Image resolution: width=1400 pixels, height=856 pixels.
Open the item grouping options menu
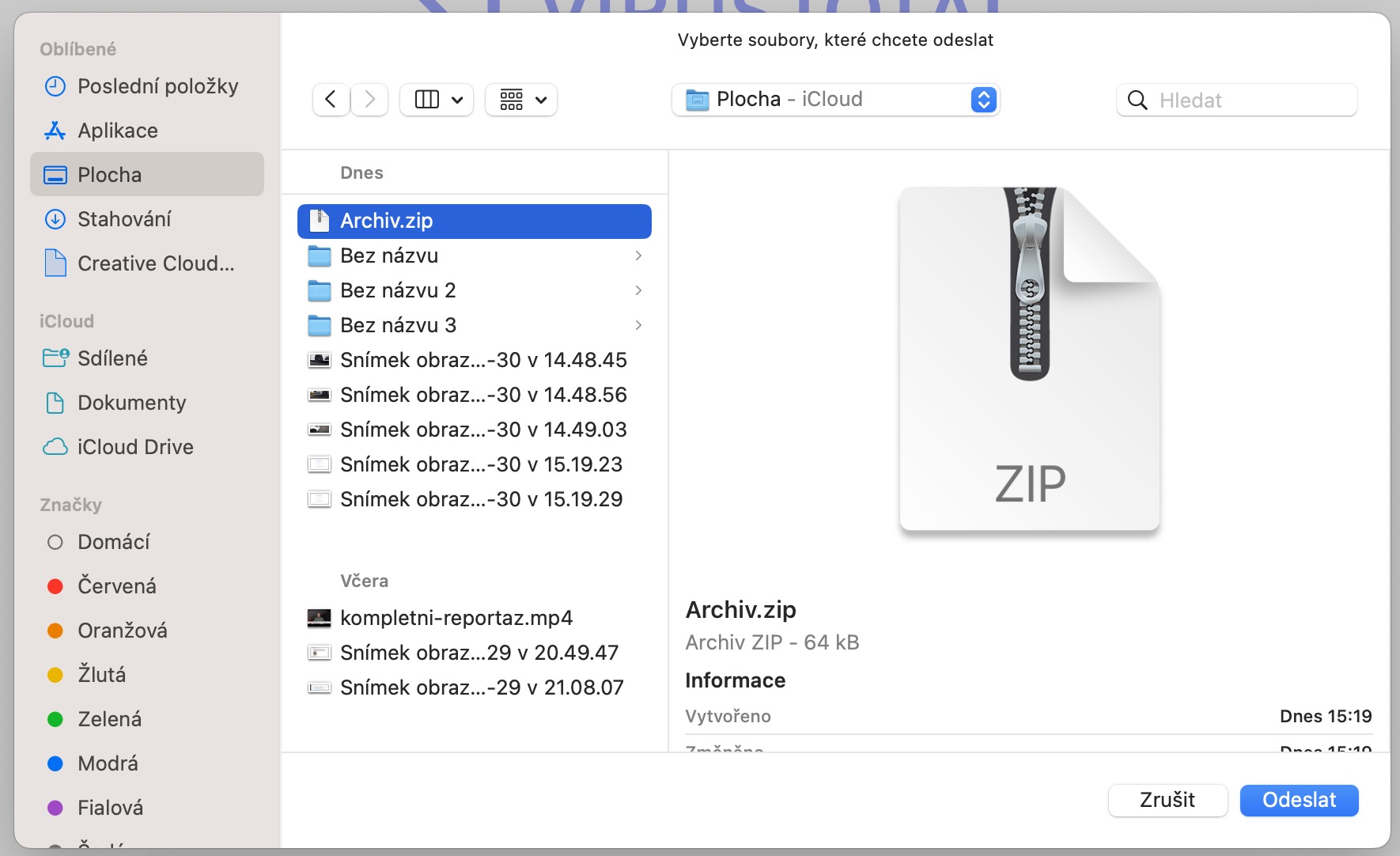[521, 100]
